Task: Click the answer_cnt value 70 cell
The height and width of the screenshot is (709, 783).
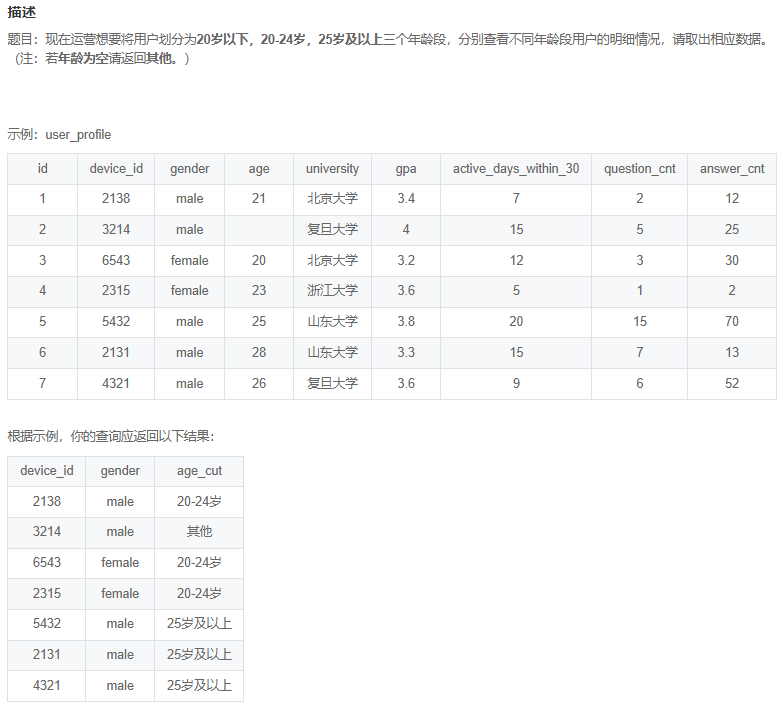Action: point(731,322)
